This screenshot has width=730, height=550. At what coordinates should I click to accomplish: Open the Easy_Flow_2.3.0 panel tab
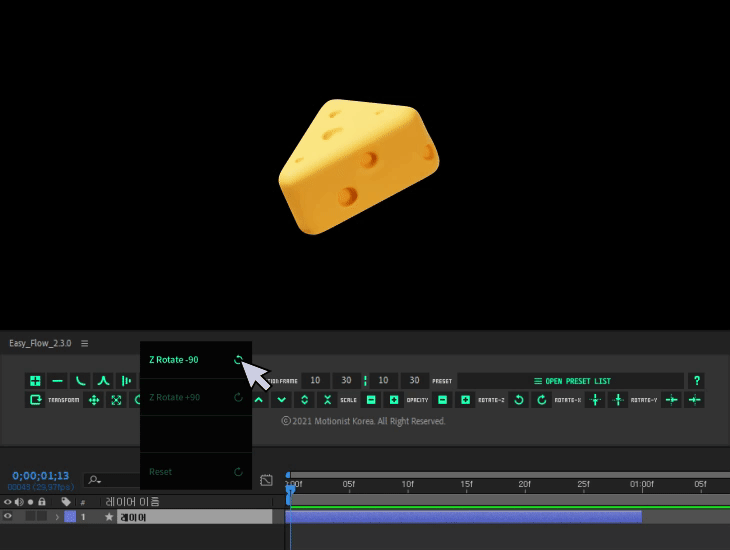point(40,343)
